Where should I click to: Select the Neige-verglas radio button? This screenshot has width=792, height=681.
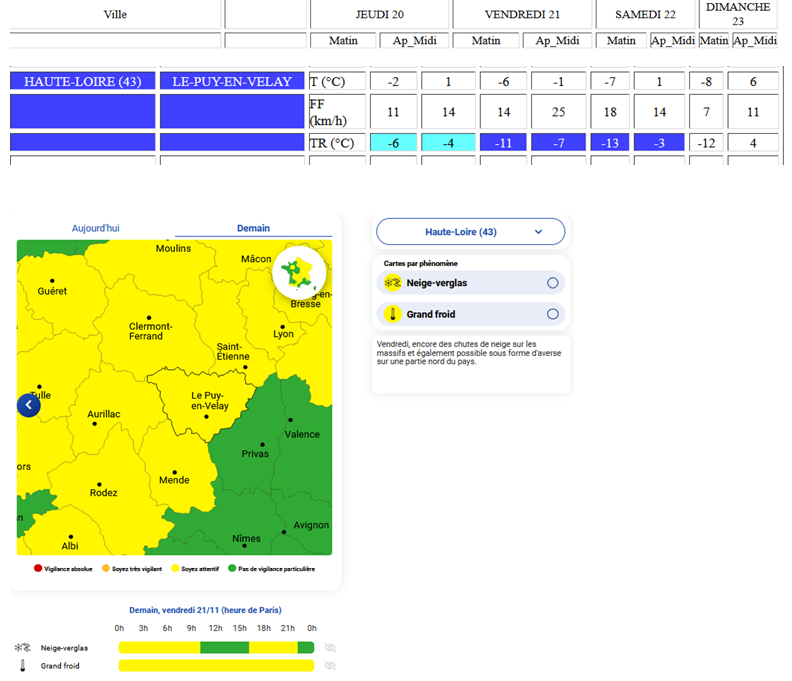(x=553, y=283)
